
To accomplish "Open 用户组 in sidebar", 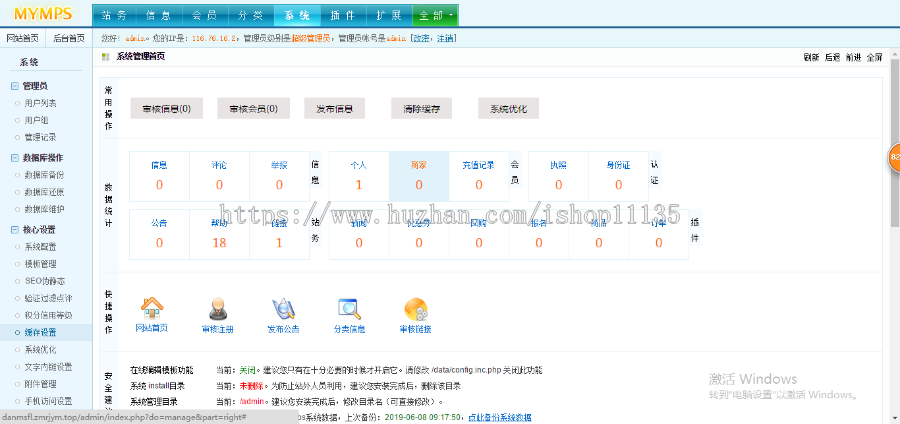I will point(36,120).
